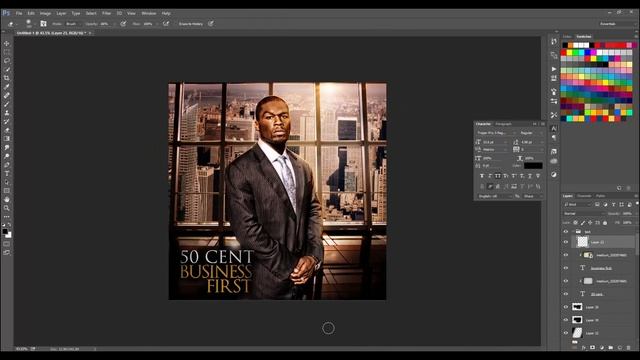
Task: Select the Pen tool
Action: click(x=7, y=165)
